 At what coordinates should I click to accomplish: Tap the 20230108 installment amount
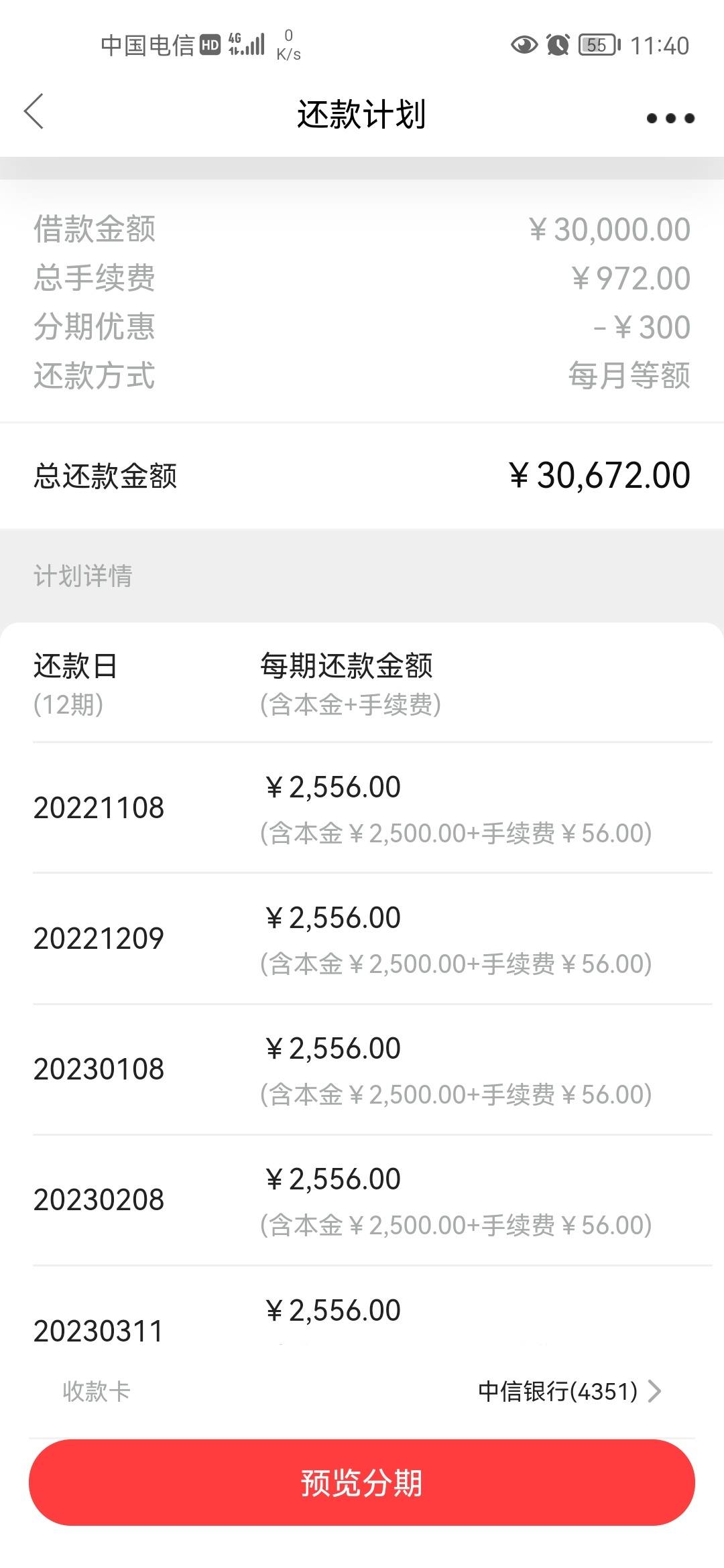pos(333,1048)
